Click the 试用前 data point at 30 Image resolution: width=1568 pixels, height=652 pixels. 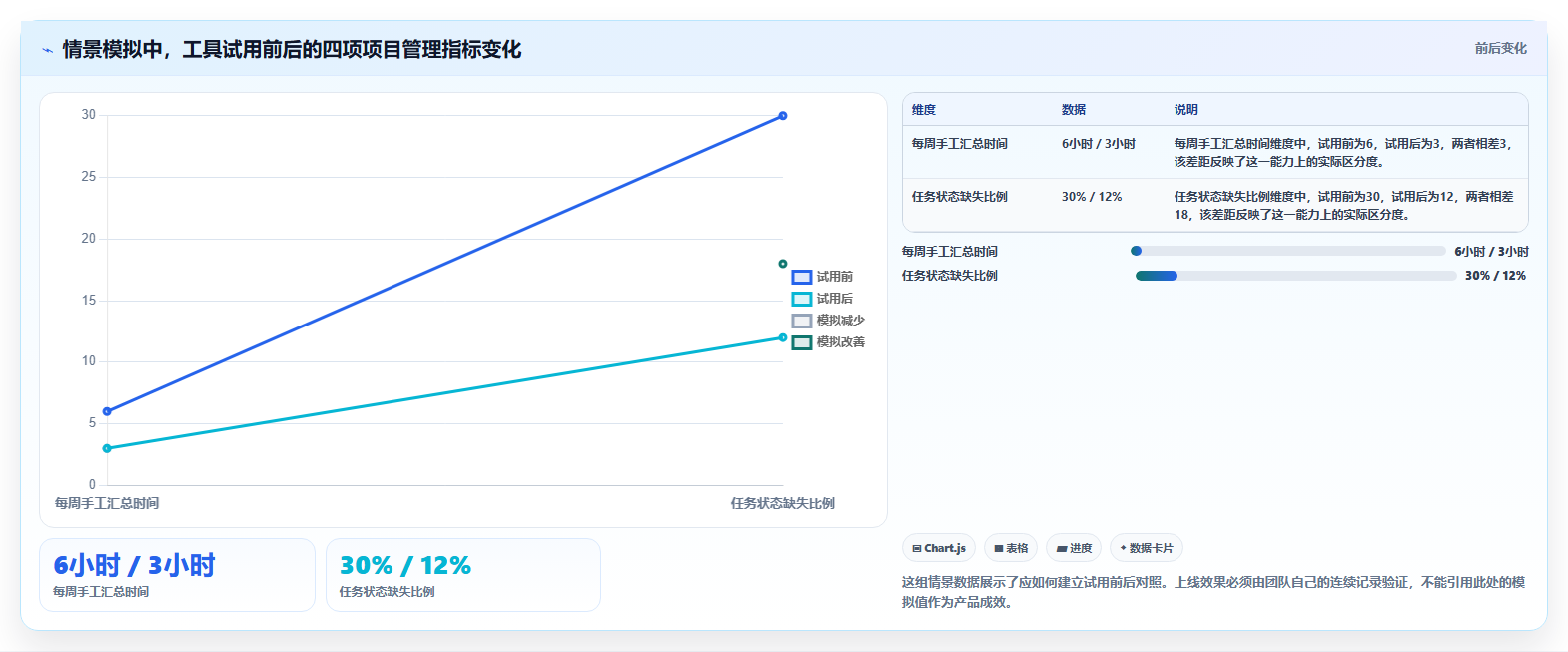point(783,116)
